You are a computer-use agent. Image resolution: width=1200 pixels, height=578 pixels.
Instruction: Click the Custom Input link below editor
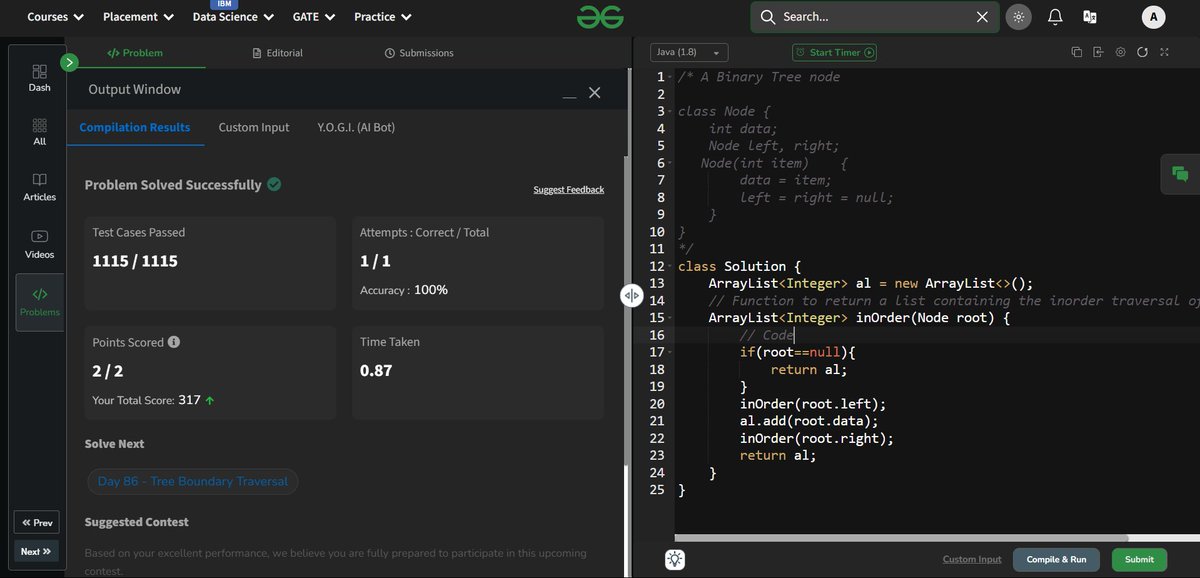point(972,560)
